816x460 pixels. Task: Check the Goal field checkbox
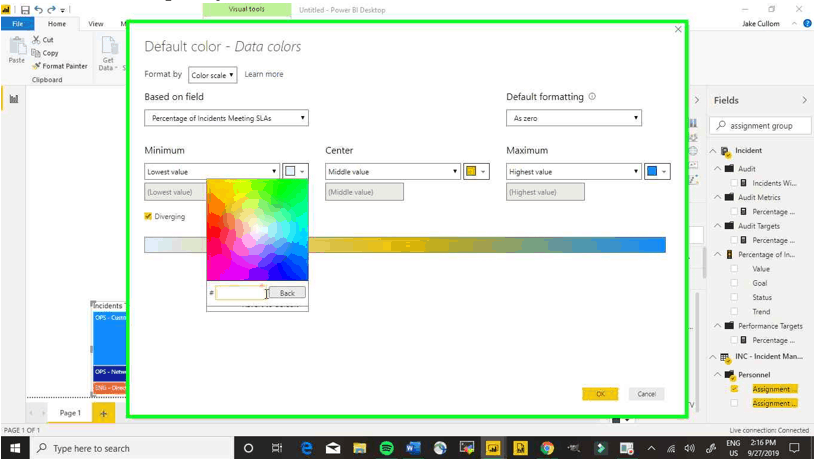734,283
